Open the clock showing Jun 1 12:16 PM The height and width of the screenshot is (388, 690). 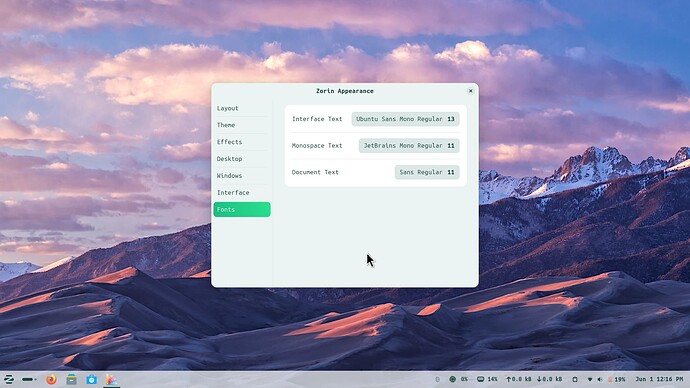tap(659, 379)
